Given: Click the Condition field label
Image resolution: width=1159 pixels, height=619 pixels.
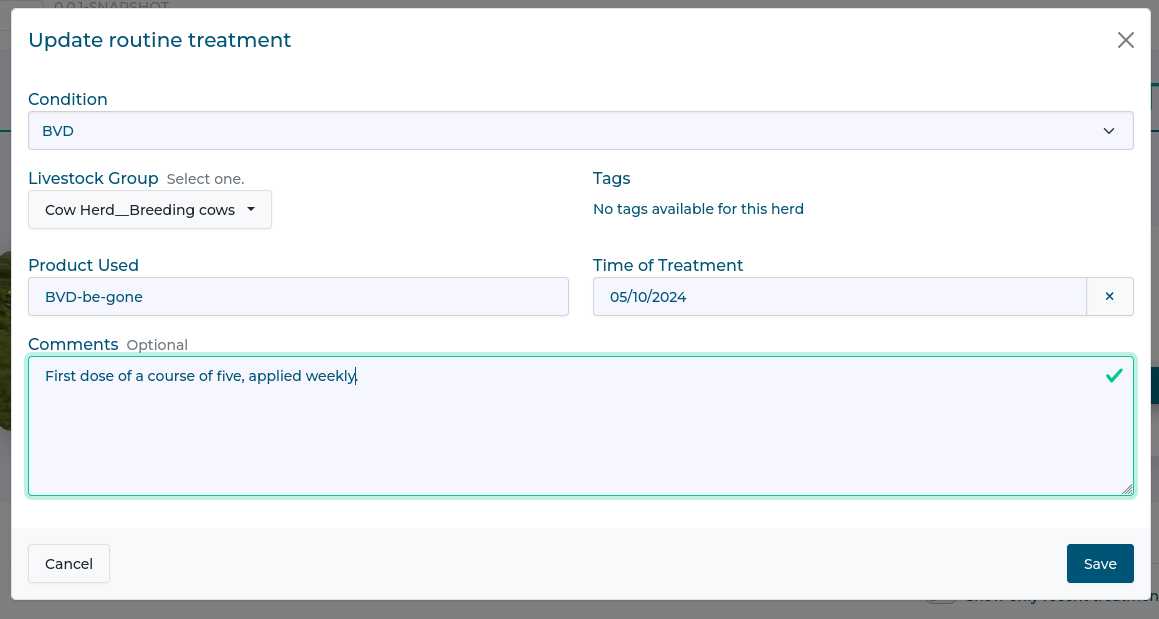Looking at the screenshot, I should click(68, 99).
